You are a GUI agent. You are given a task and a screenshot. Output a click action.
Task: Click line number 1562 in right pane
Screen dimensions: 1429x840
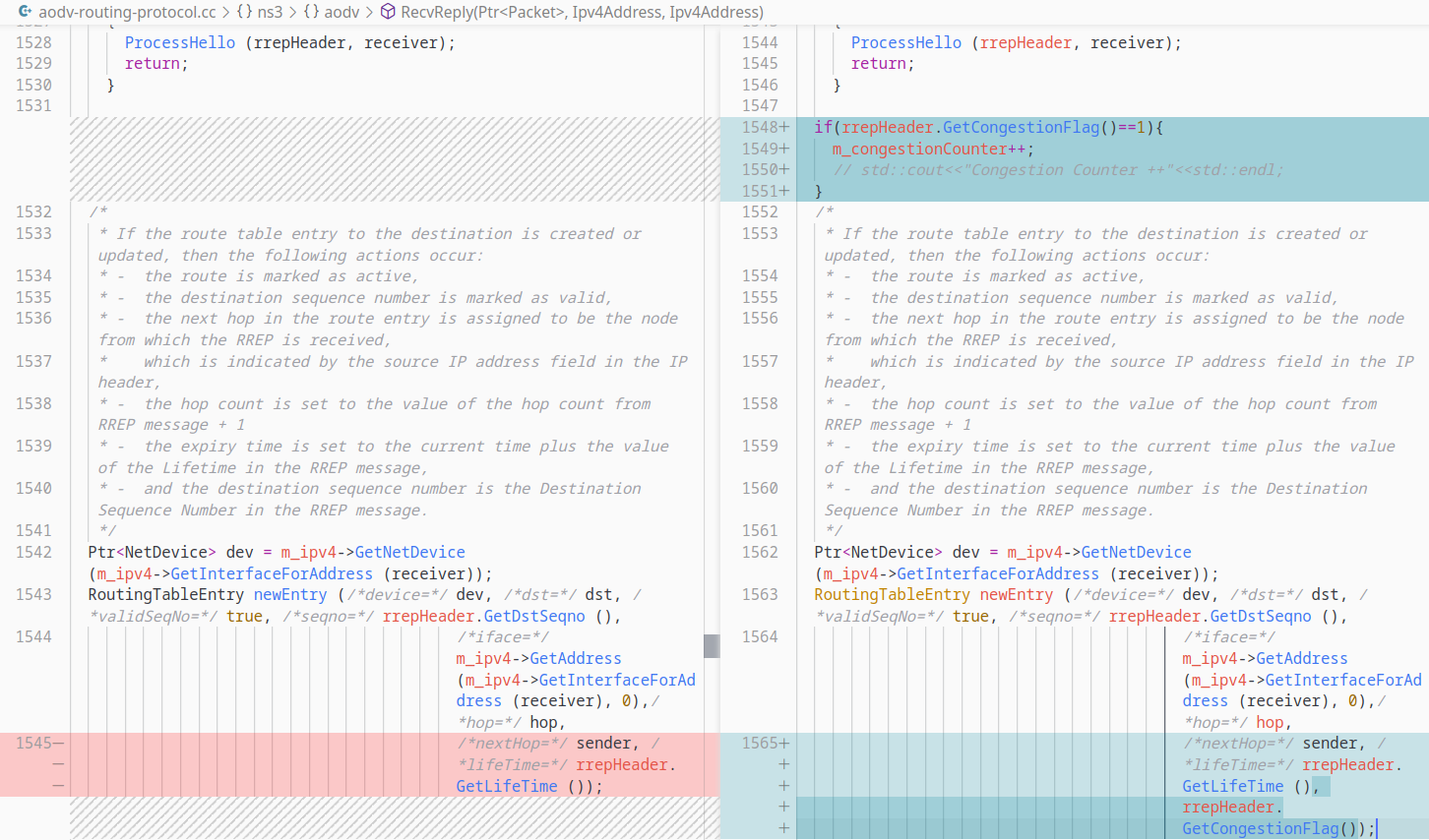coord(760,553)
